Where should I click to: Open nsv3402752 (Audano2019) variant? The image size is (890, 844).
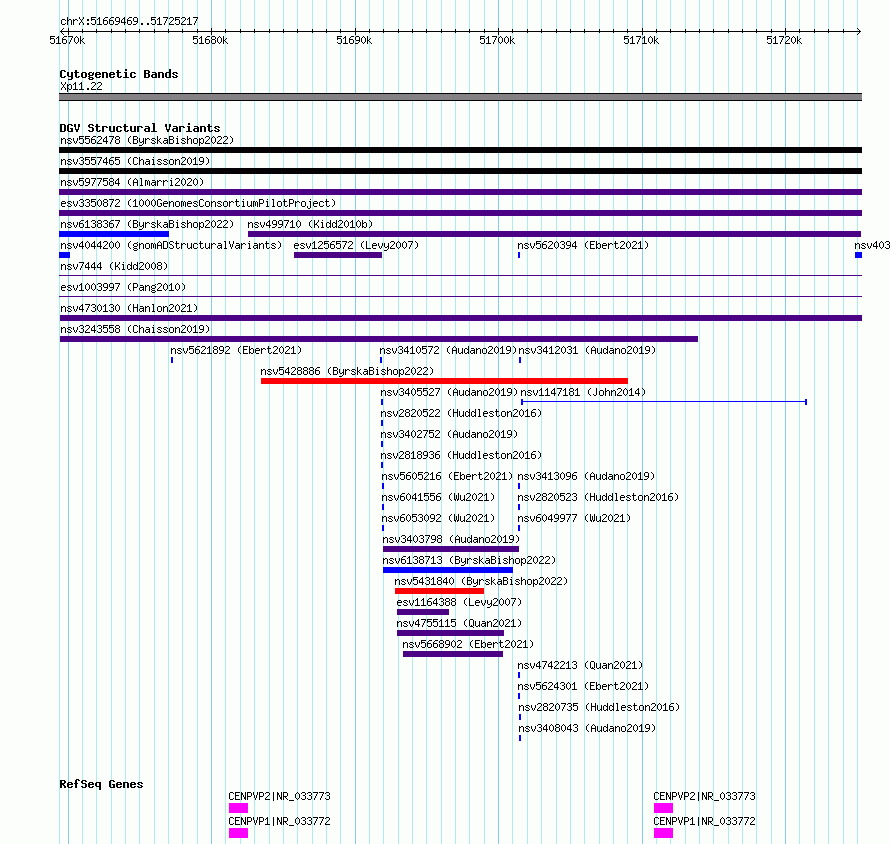tap(449, 434)
